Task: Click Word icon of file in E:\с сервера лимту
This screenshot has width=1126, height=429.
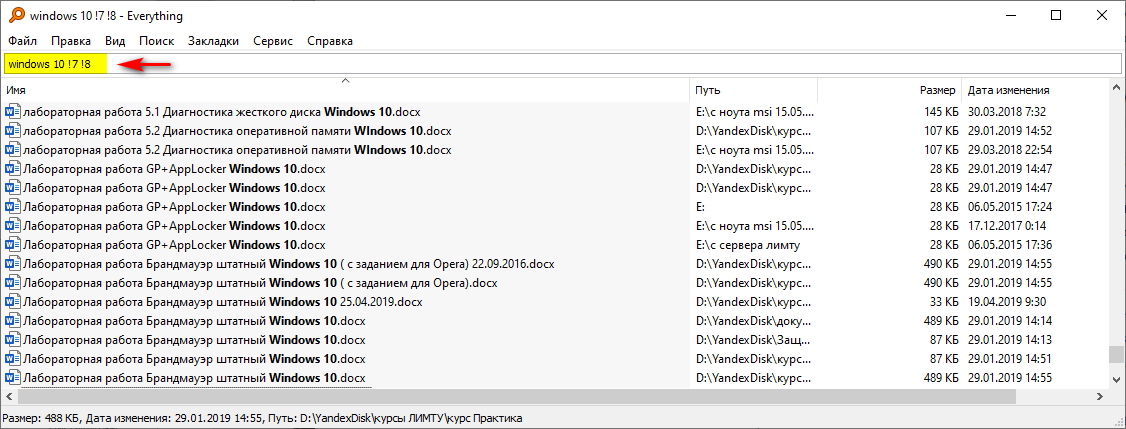Action: (12, 245)
